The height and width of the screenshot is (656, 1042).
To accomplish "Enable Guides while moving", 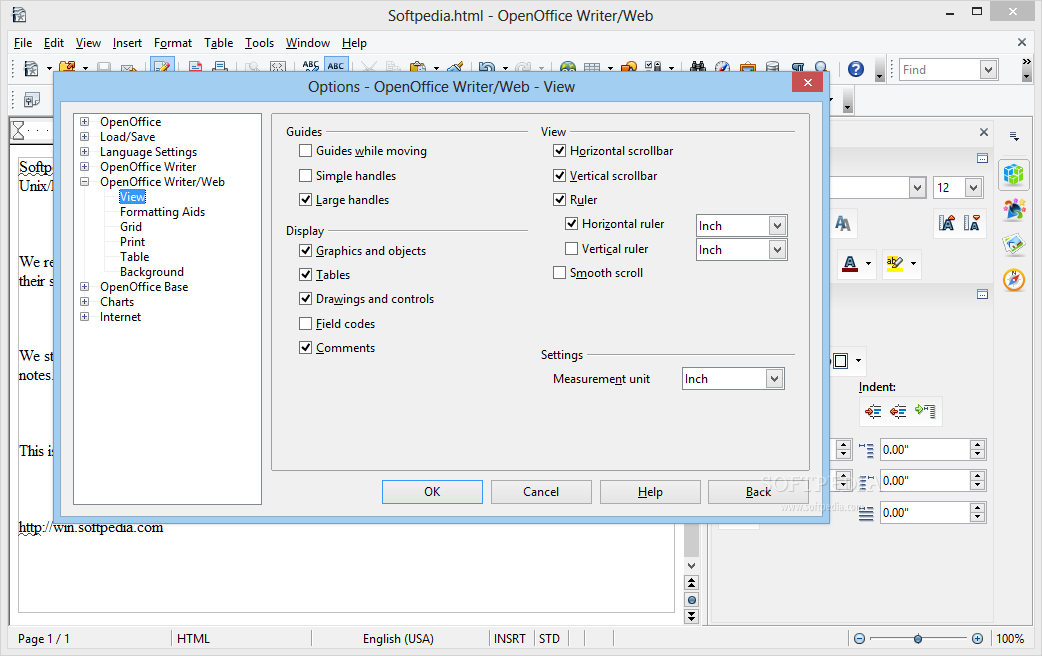I will click(x=306, y=151).
